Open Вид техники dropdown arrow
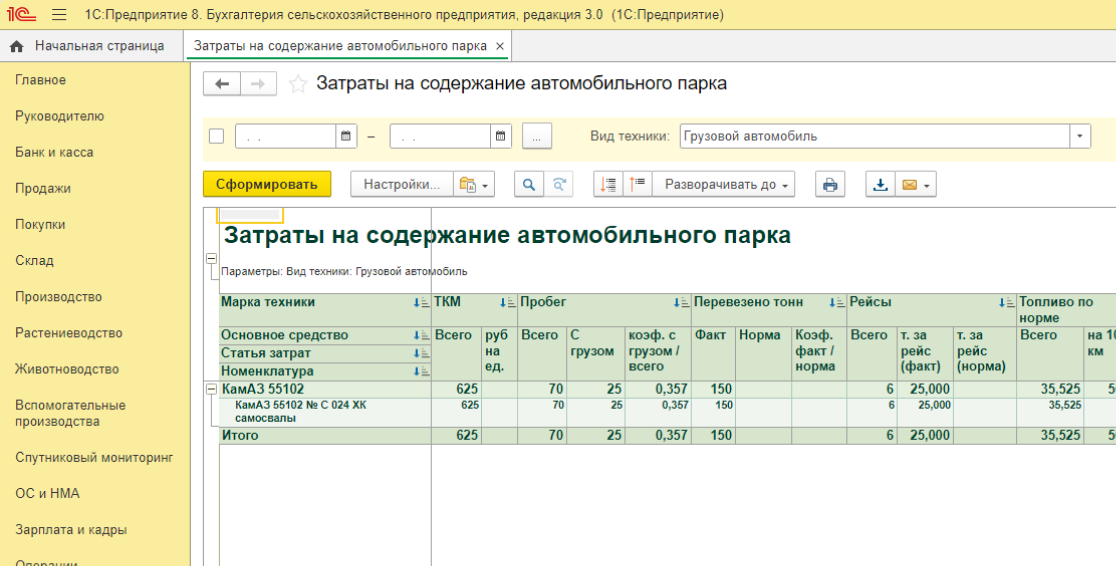The height and width of the screenshot is (566, 1116). (x=1080, y=136)
